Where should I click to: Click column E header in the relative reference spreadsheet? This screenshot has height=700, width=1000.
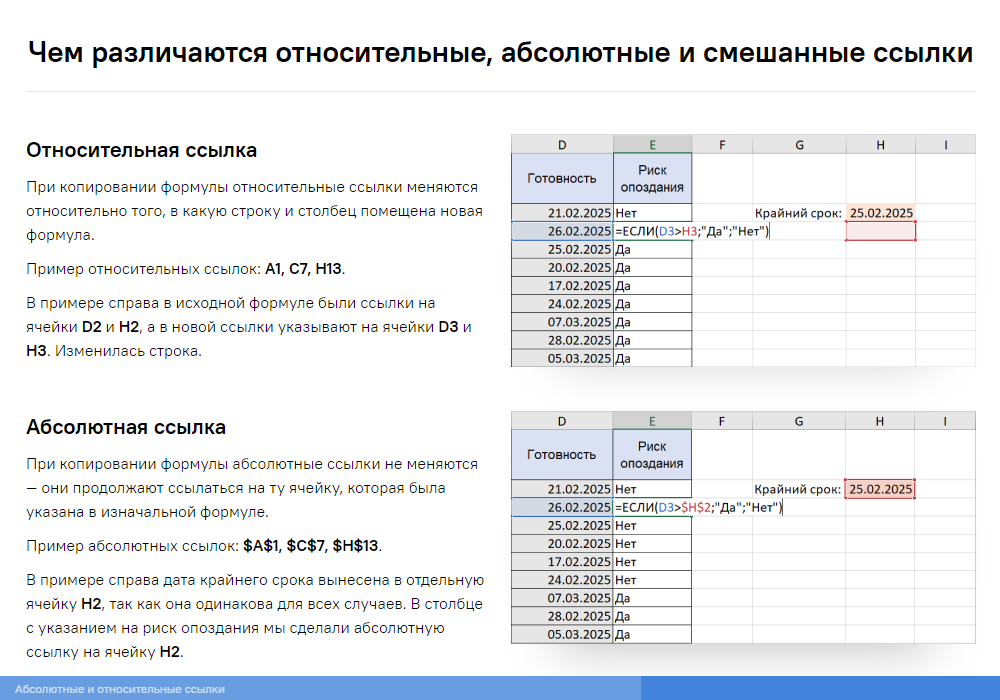651,145
